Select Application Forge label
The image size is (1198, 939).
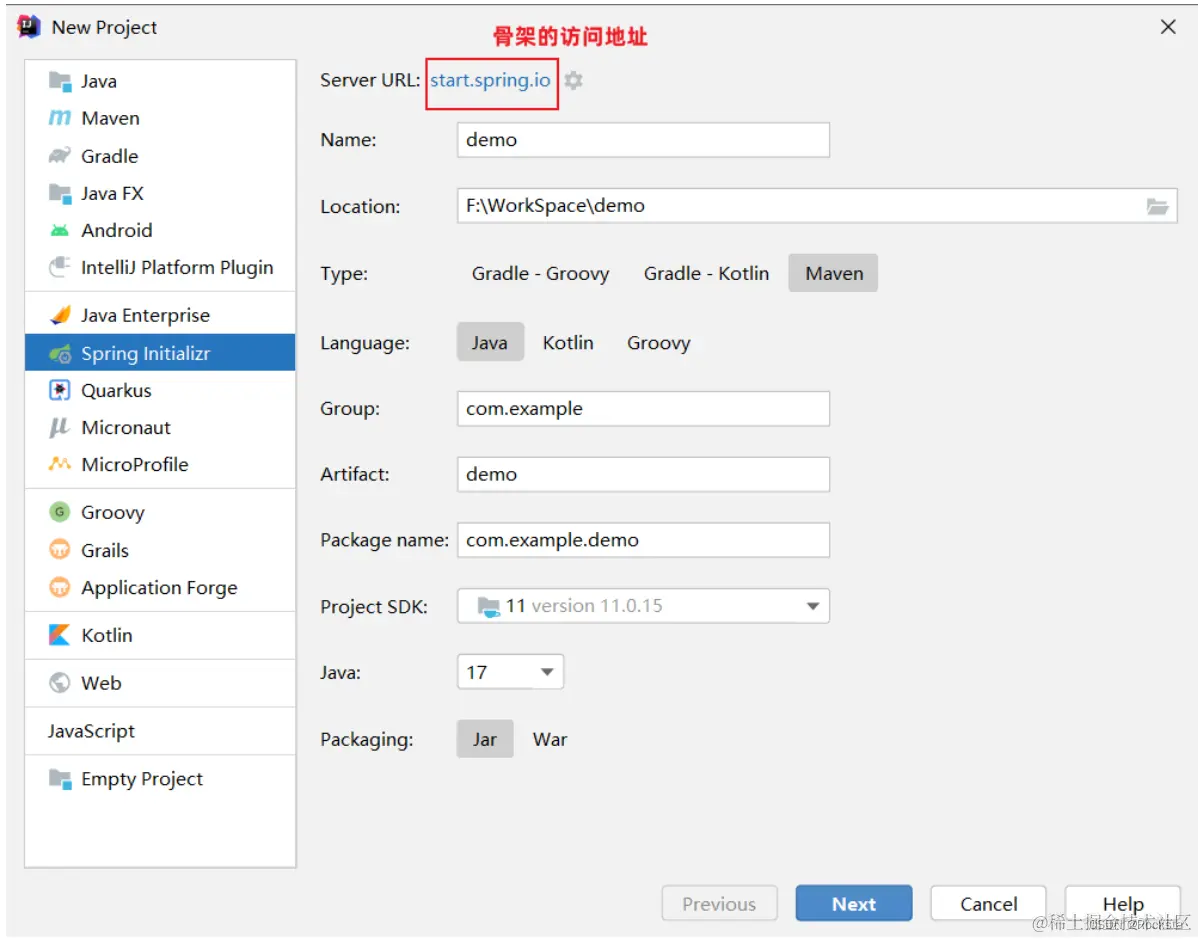point(159,588)
